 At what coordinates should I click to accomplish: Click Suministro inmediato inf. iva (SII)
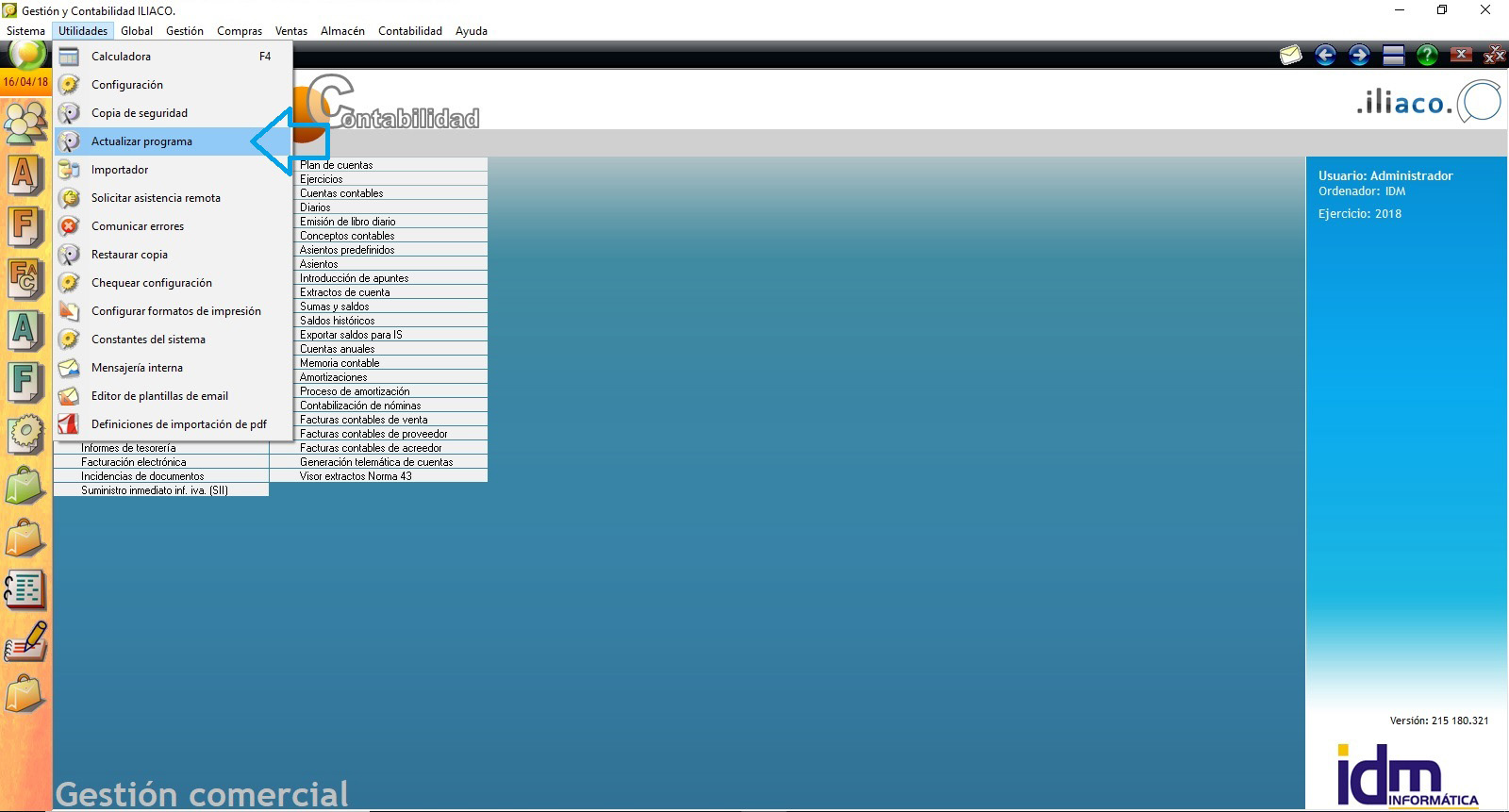pos(161,490)
